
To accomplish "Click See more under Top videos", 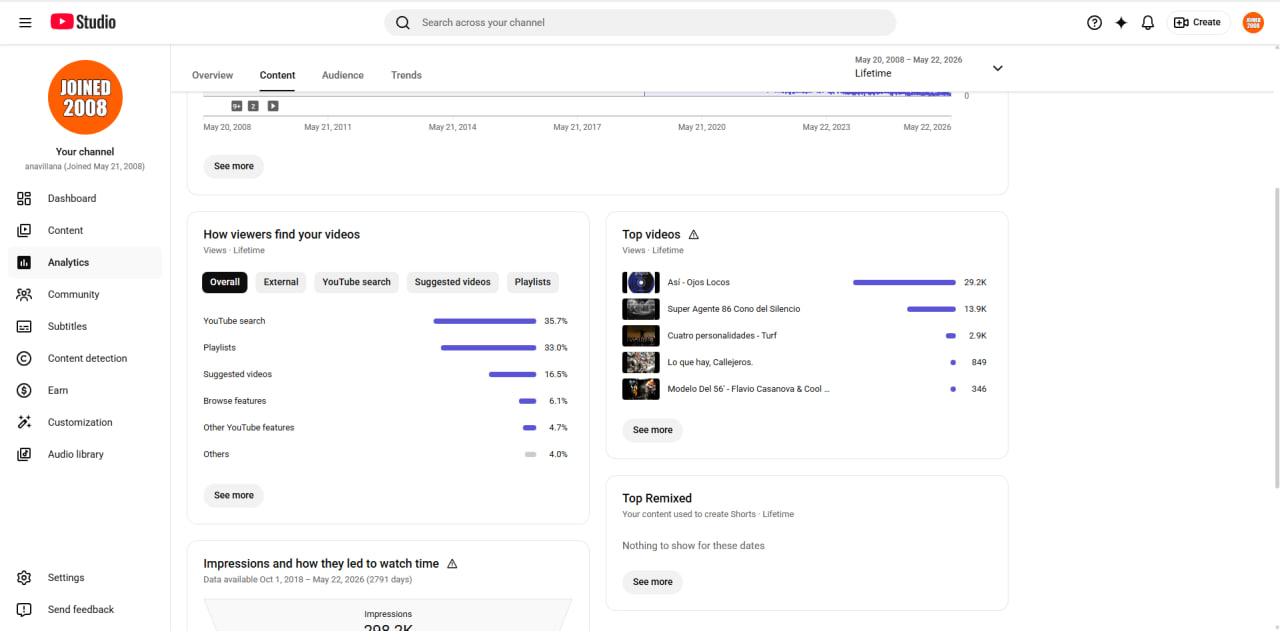I will 653,430.
